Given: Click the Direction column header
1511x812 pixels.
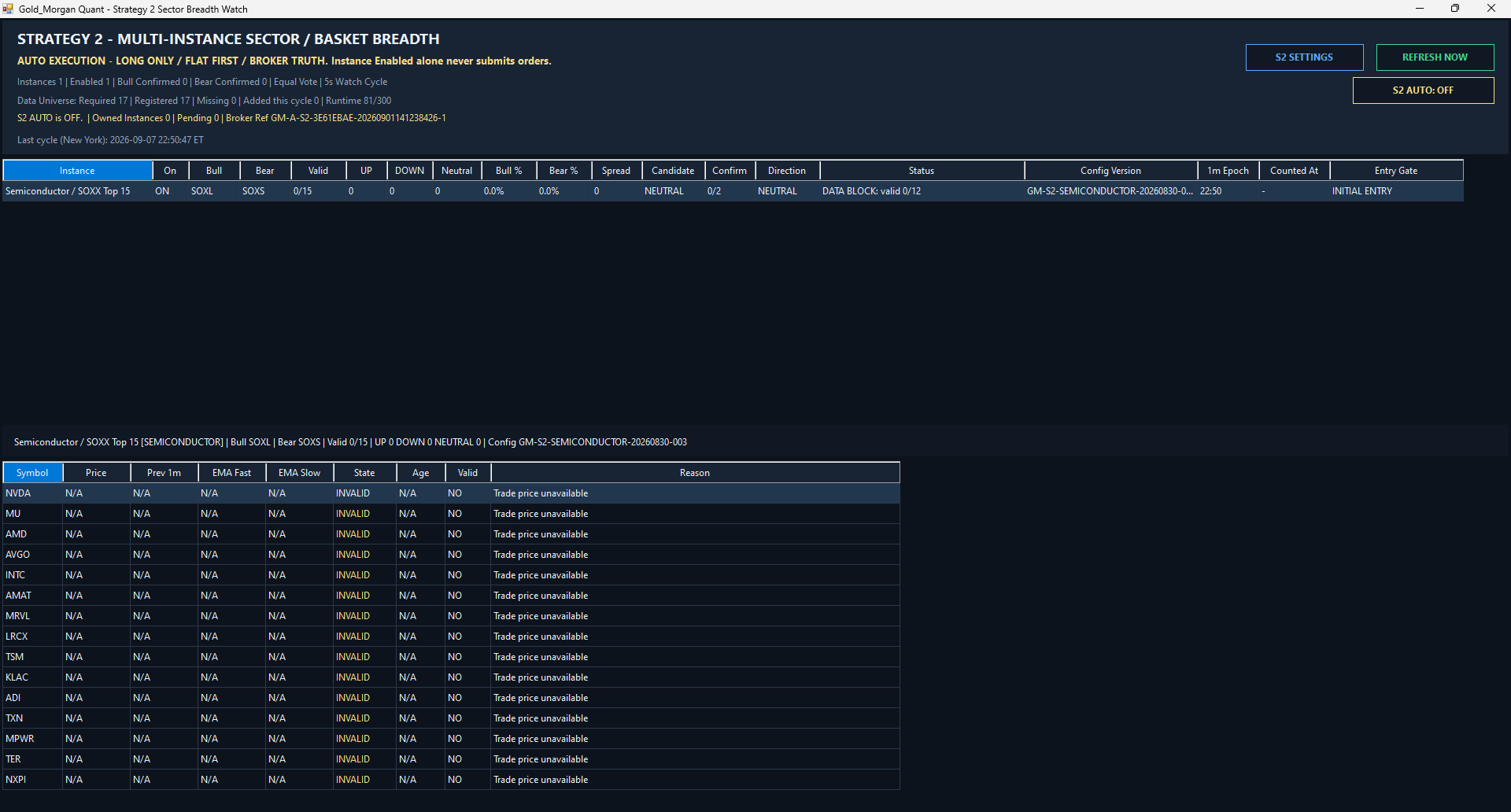Looking at the screenshot, I should (x=787, y=171).
